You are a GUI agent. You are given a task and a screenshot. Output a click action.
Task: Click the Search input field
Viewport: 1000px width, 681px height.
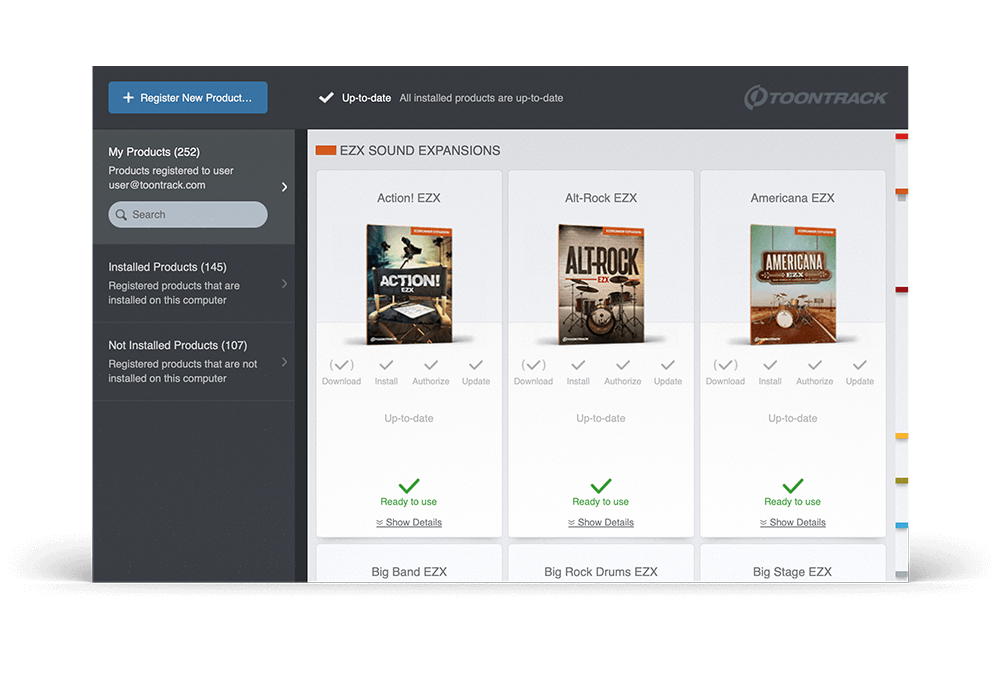[195, 215]
